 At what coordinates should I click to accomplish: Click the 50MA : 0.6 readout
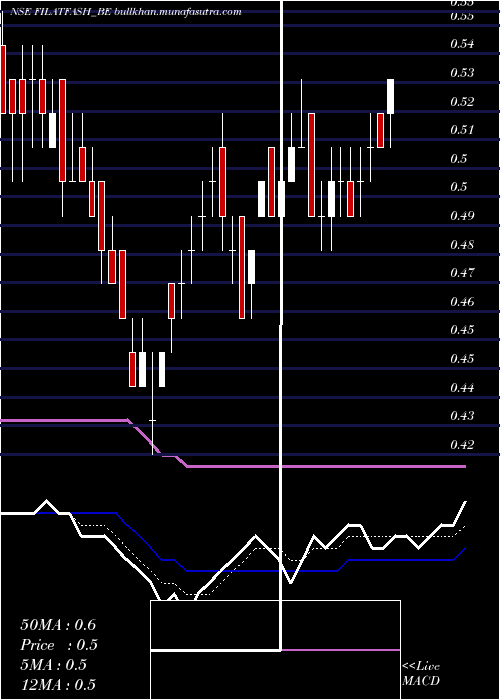(x=58, y=625)
